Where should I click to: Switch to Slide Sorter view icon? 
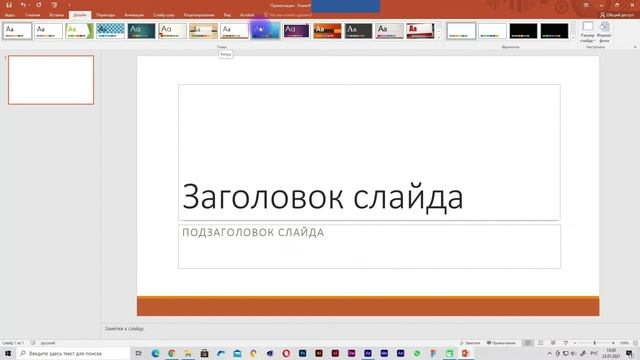(x=540, y=343)
